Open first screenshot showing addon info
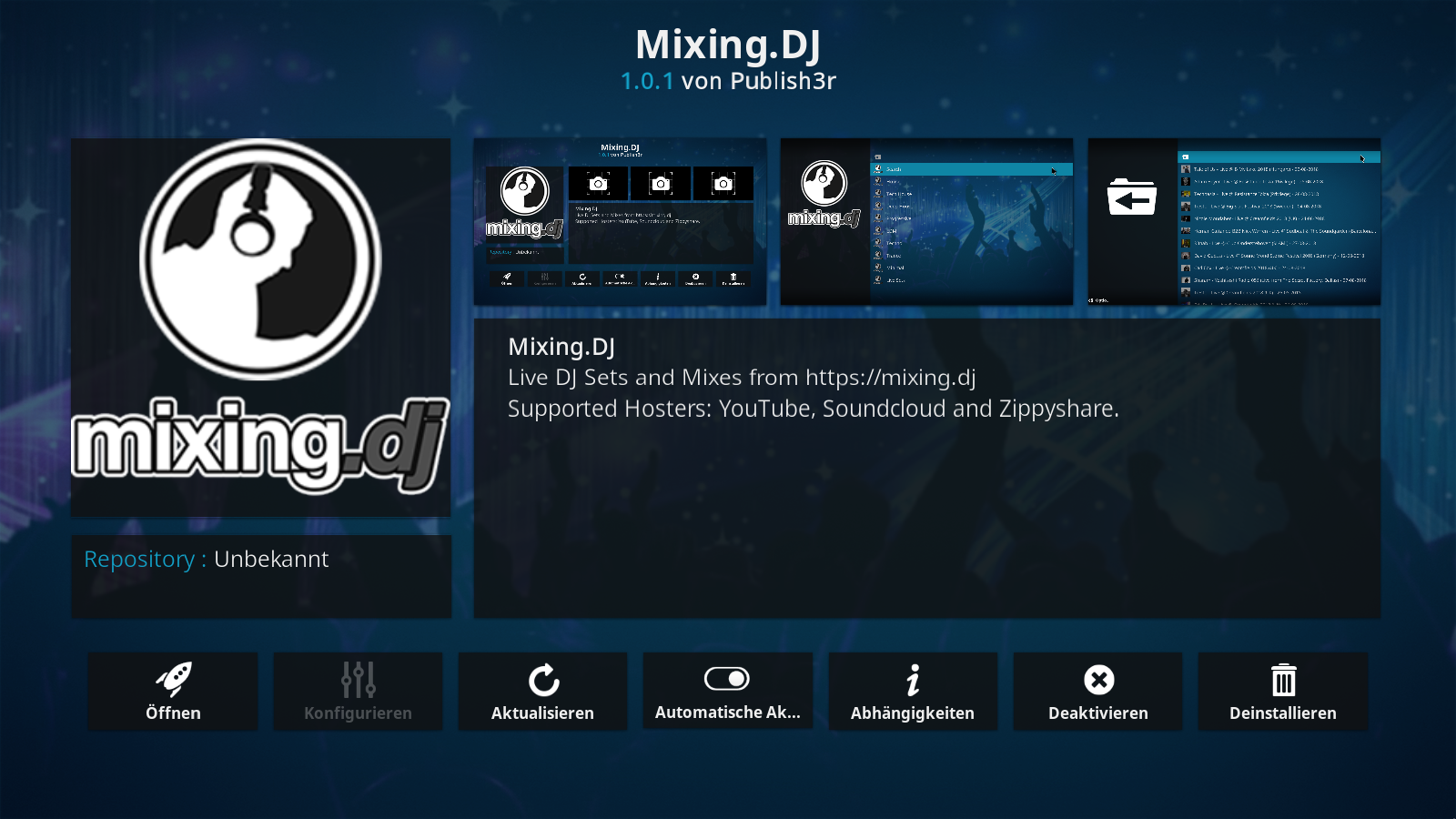This screenshot has width=1456, height=819. 620,221
